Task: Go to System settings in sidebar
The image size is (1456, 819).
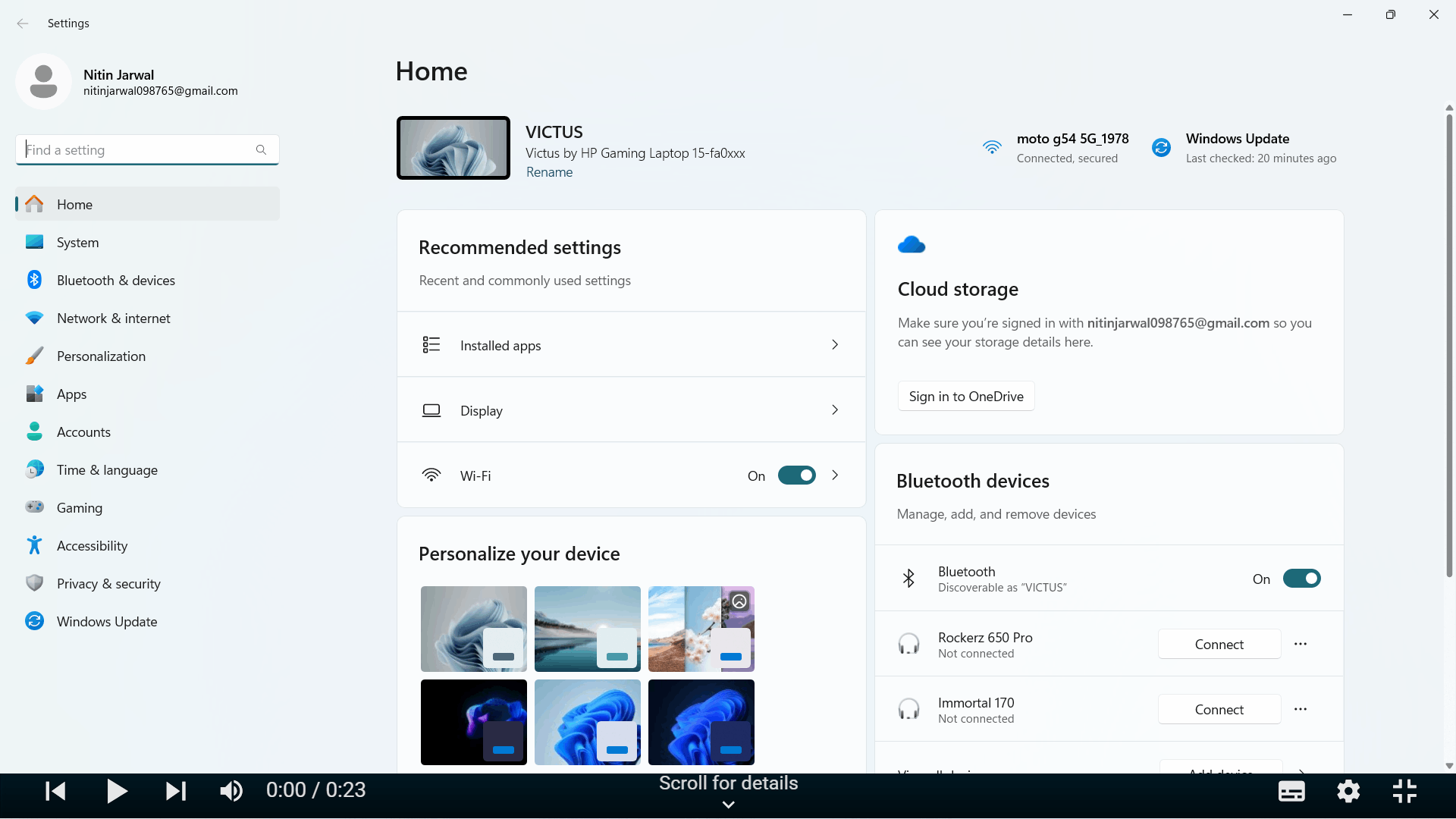Action: pyautogui.click(x=147, y=243)
